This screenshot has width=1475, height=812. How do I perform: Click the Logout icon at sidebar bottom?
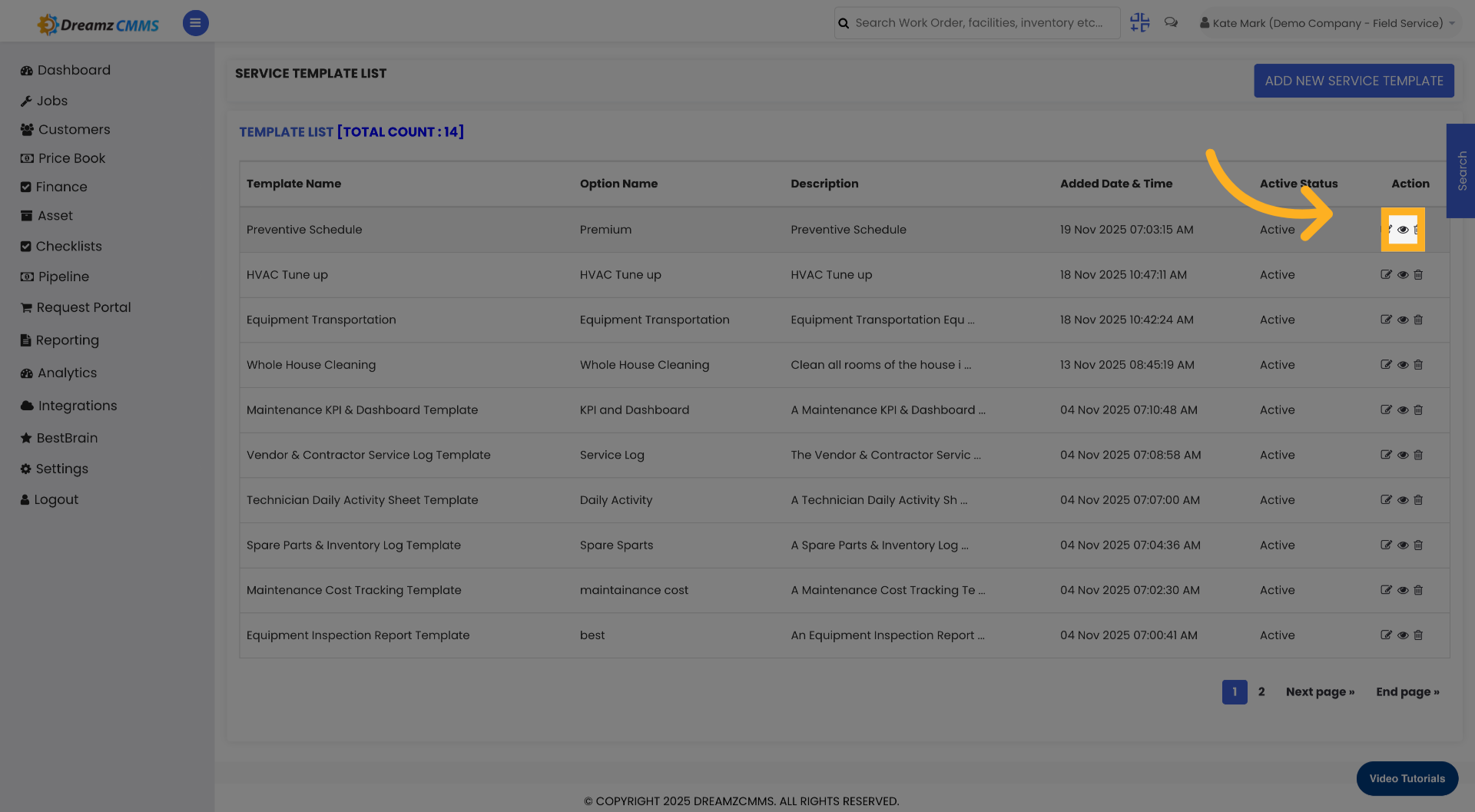point(26,499)
